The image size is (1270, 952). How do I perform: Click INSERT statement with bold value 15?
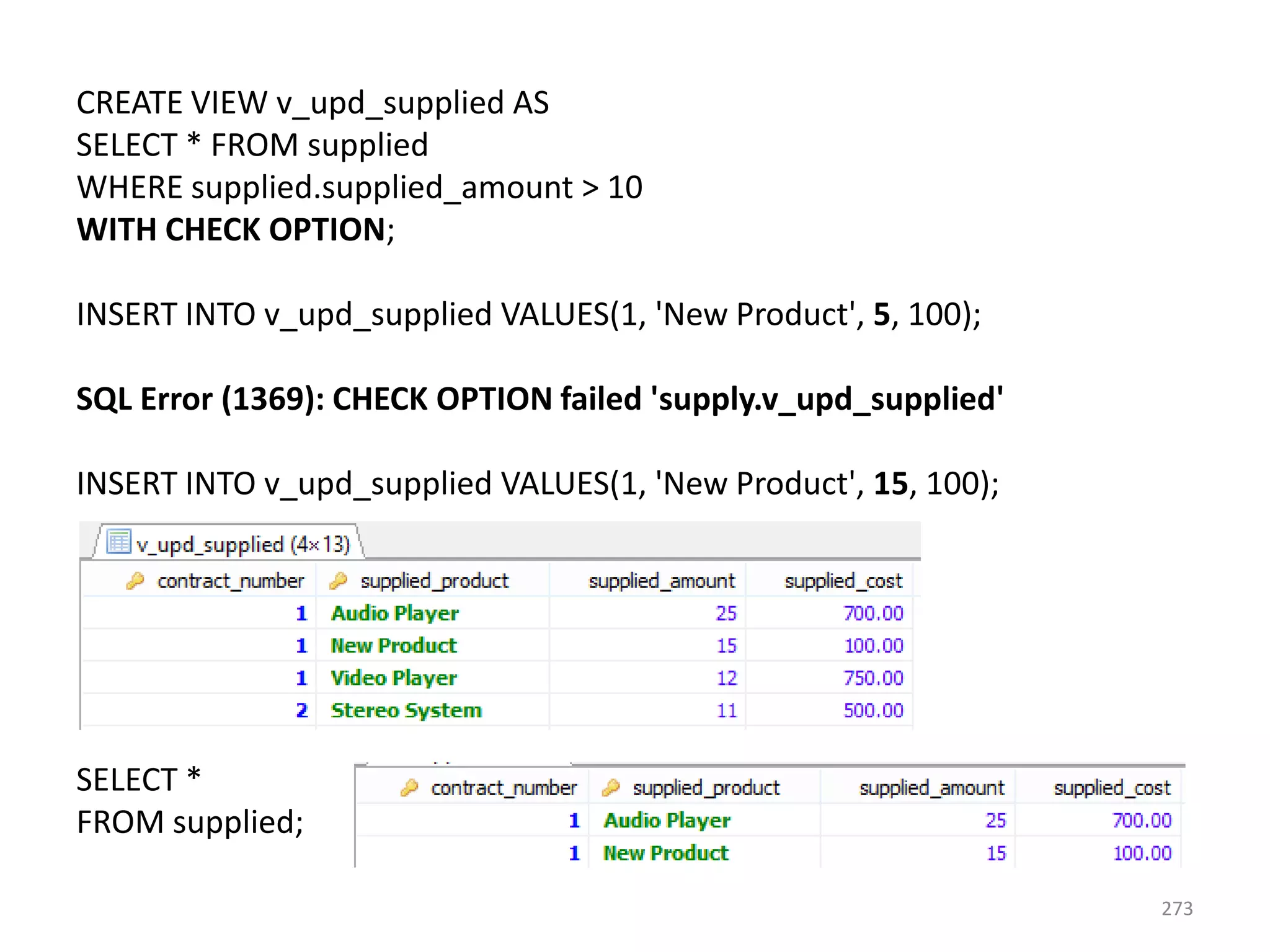(538, 484)
